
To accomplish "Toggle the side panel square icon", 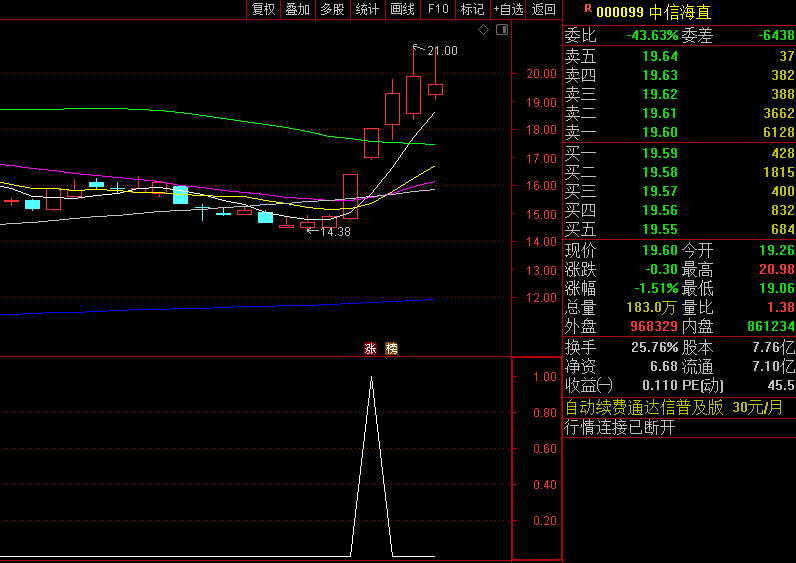I will coord(502,30).
